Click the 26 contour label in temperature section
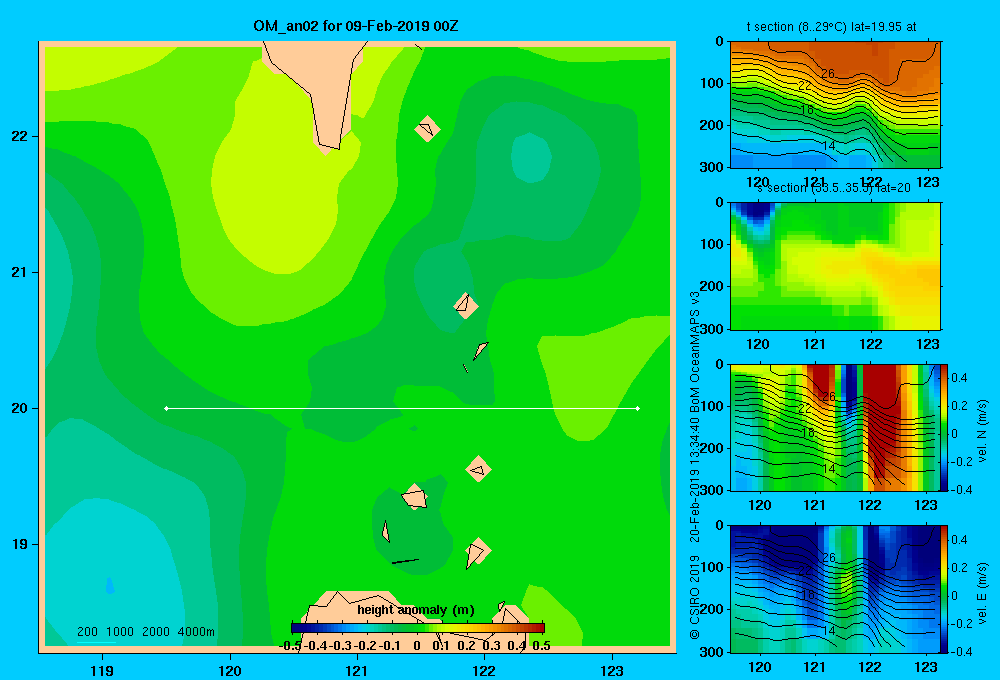The image size is (1000, 680). click(x=828, y=74)
